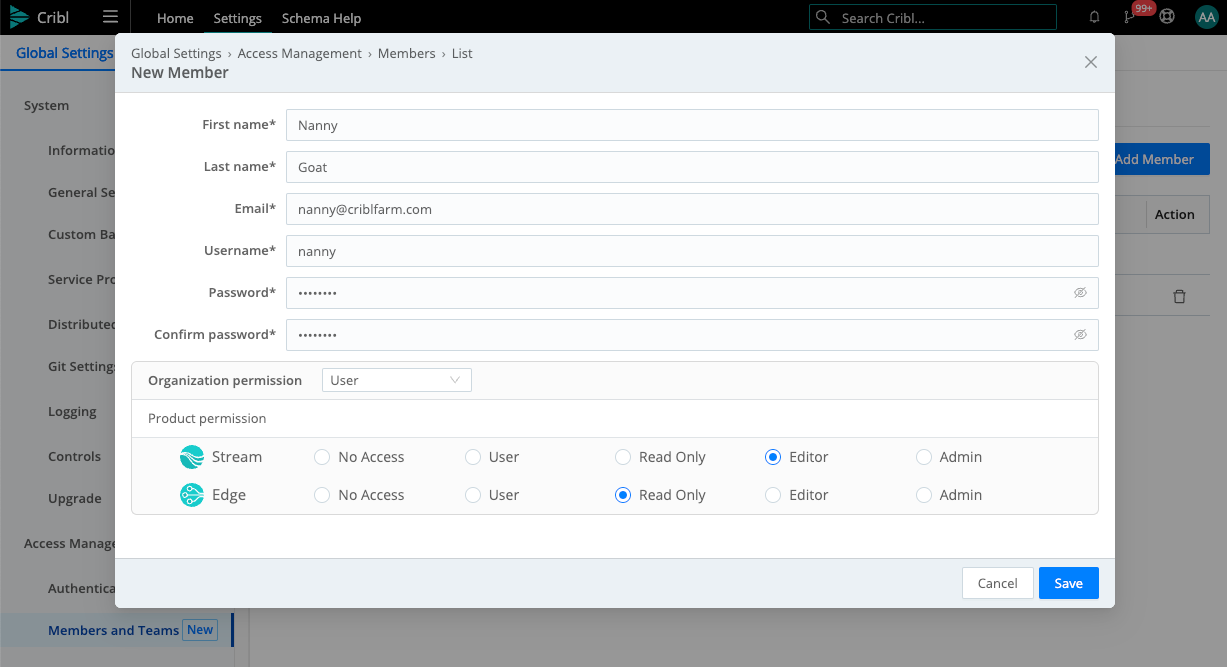Open the hamburger navigation menu

tap(110, 17)
